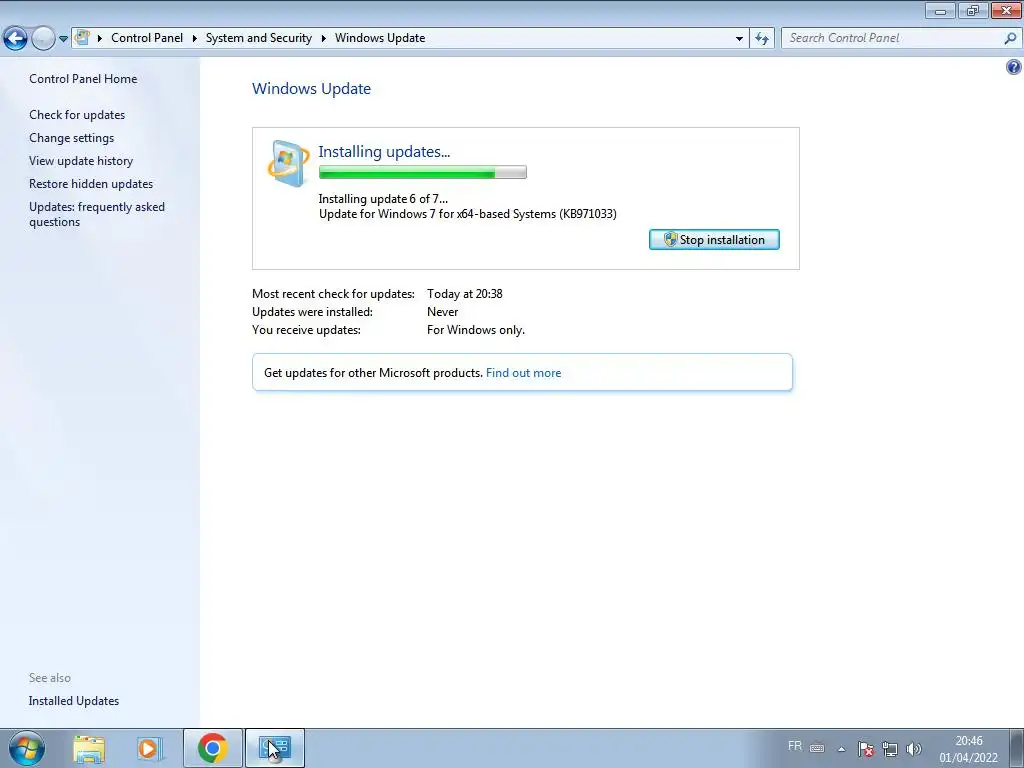This screenshot has height=768, width=1024.
Task: Click the Windows Update page heading
Action: point(312,89)
